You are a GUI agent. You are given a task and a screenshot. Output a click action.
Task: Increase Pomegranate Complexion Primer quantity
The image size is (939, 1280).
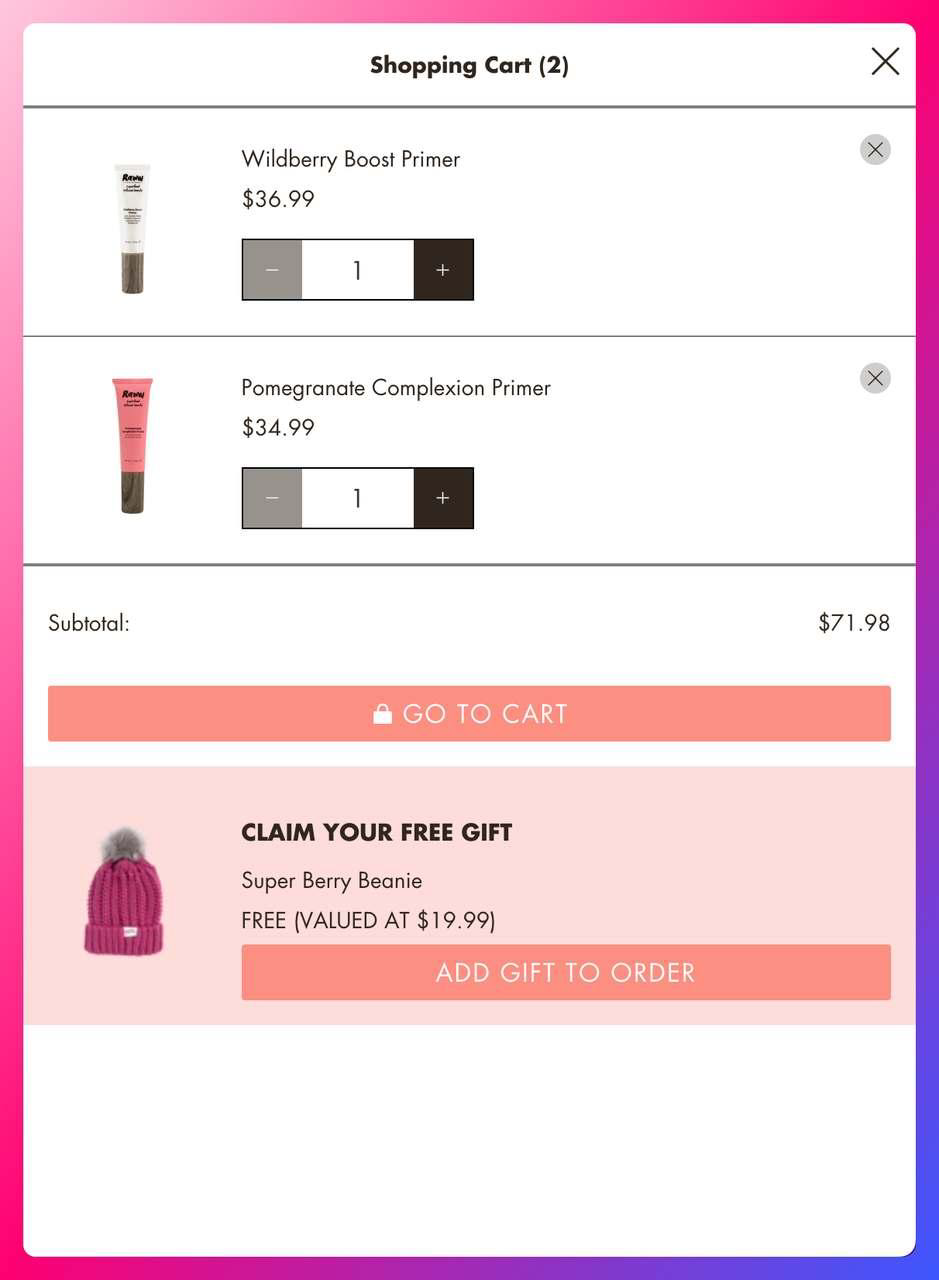[x=443, y=498]
